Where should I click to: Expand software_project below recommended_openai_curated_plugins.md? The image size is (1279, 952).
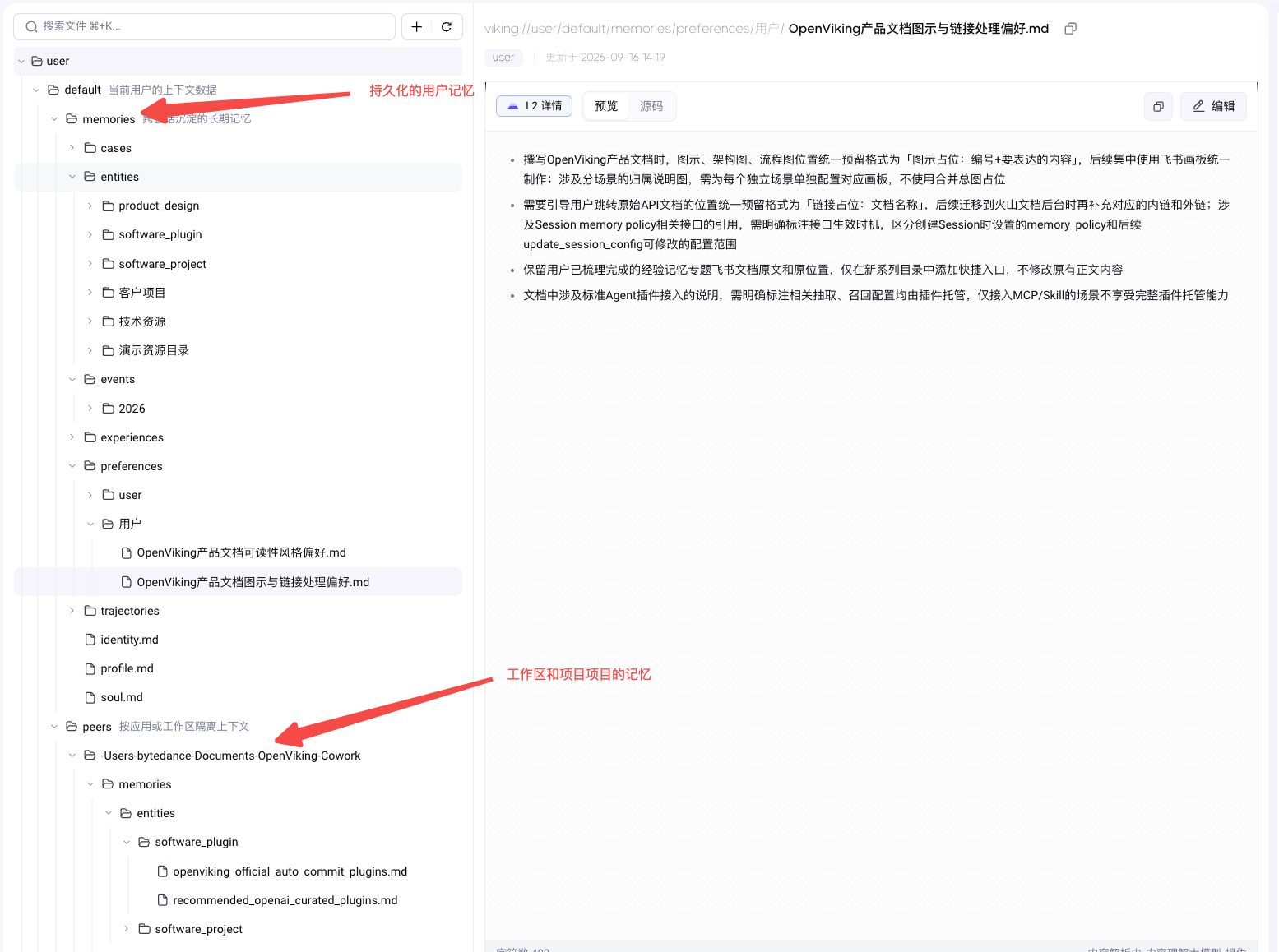tap(127, 929)
